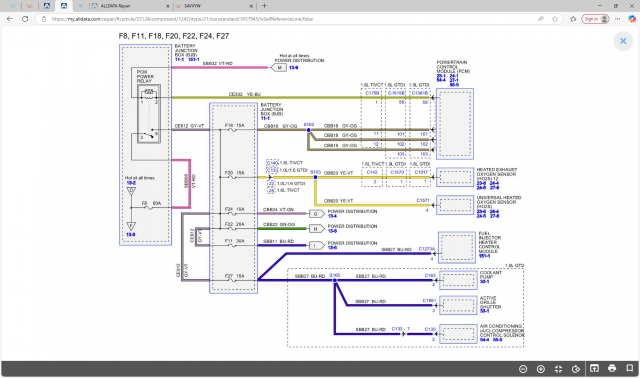
Task: Open Copilot sidebar icon
Action: click(632, 19)
